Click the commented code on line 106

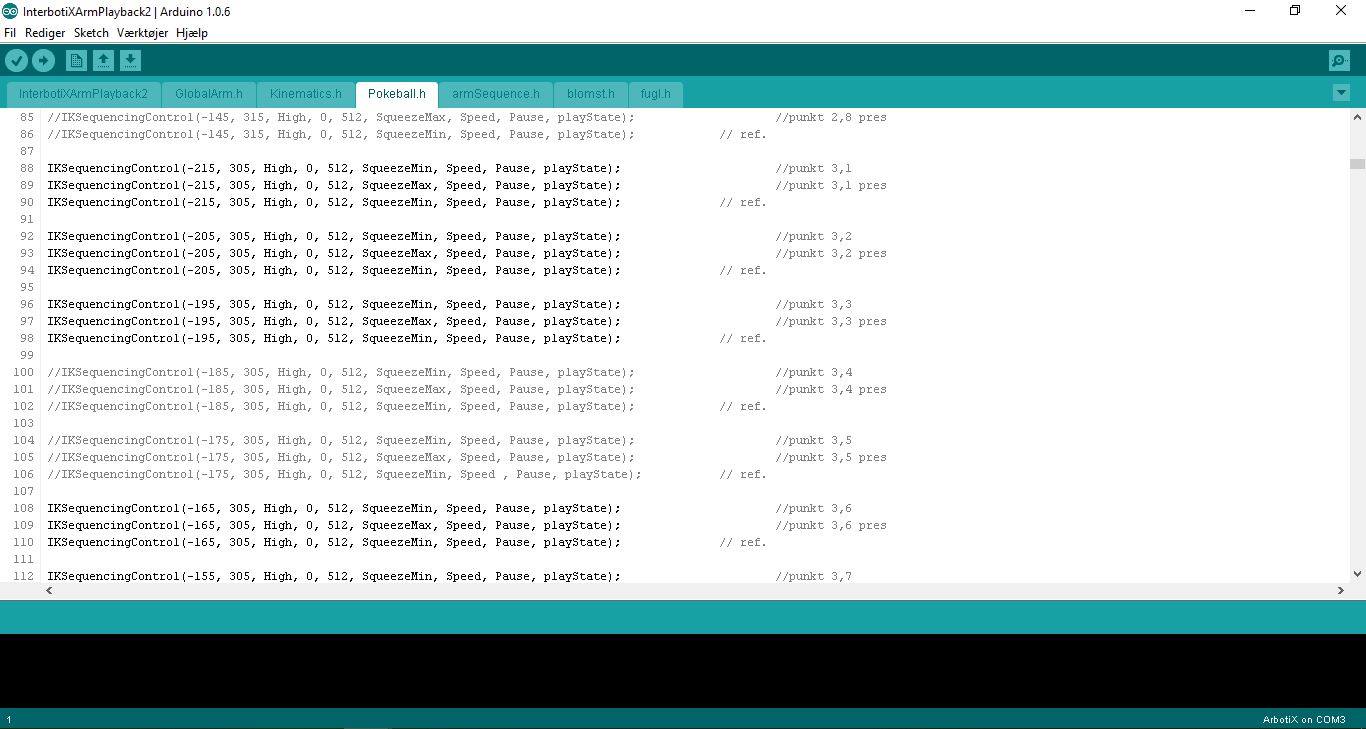pos(344,474)
